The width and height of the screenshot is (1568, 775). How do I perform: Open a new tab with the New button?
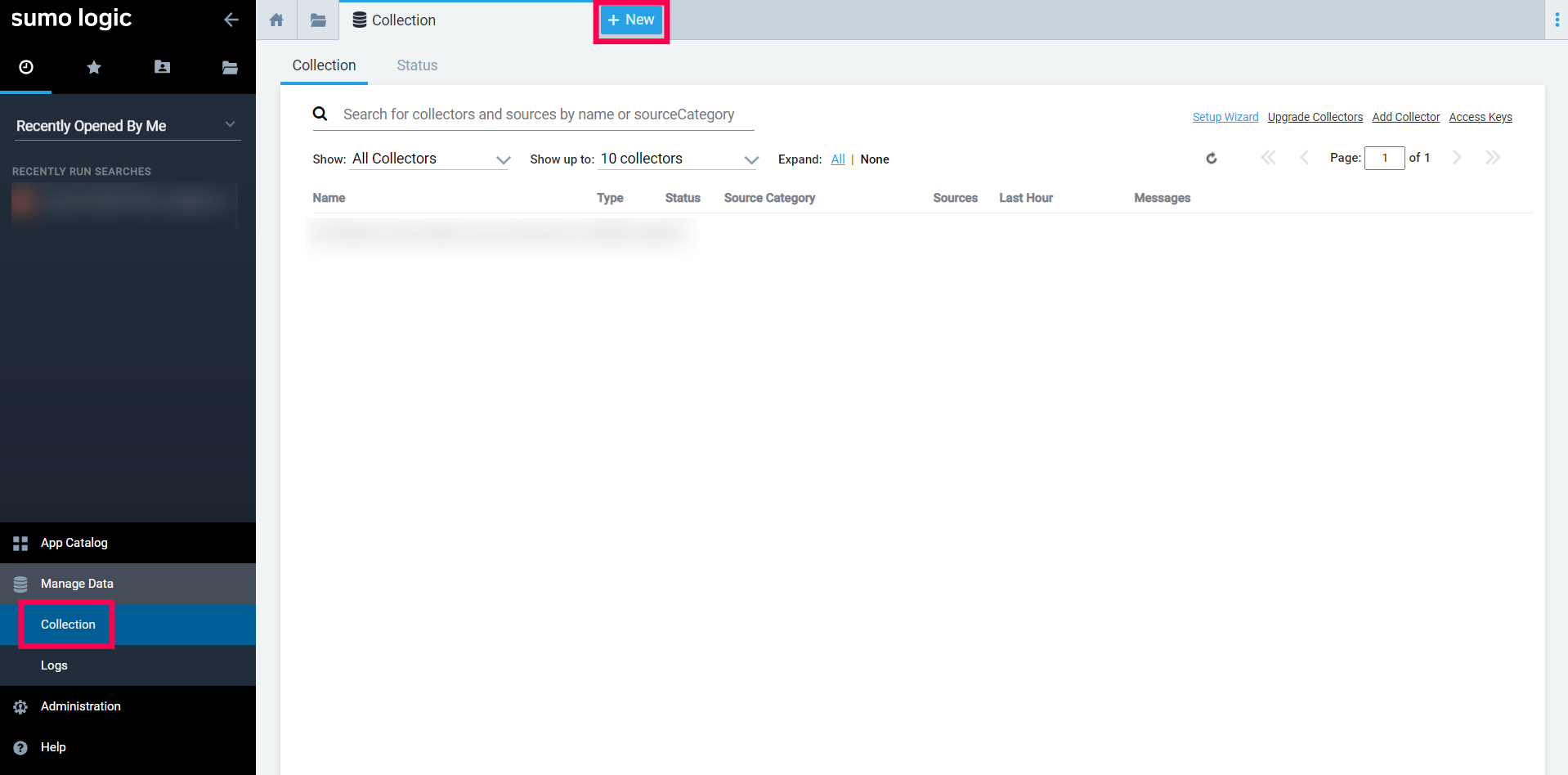(x=631, y=20)
